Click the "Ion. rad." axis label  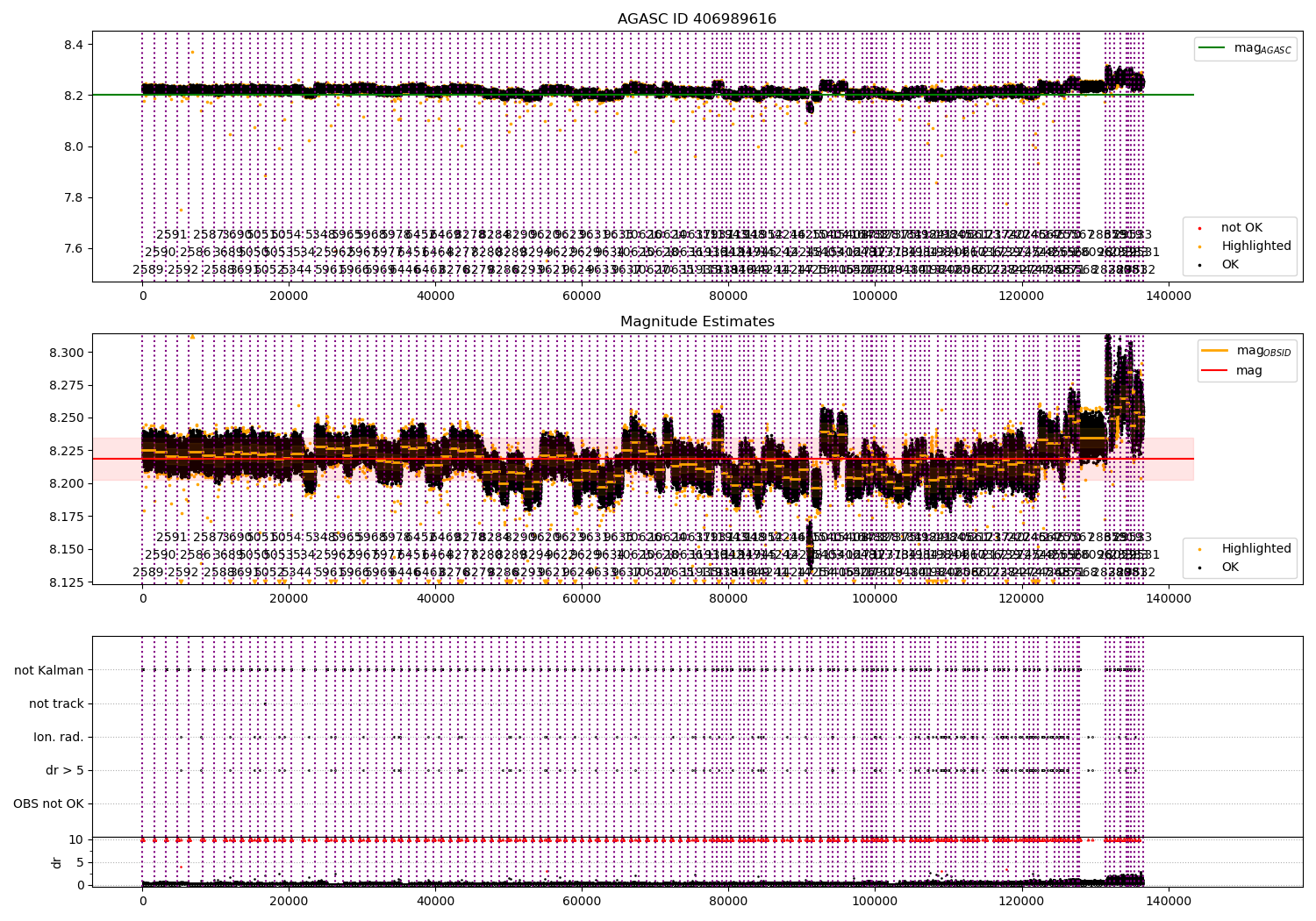tap(59, 738)
